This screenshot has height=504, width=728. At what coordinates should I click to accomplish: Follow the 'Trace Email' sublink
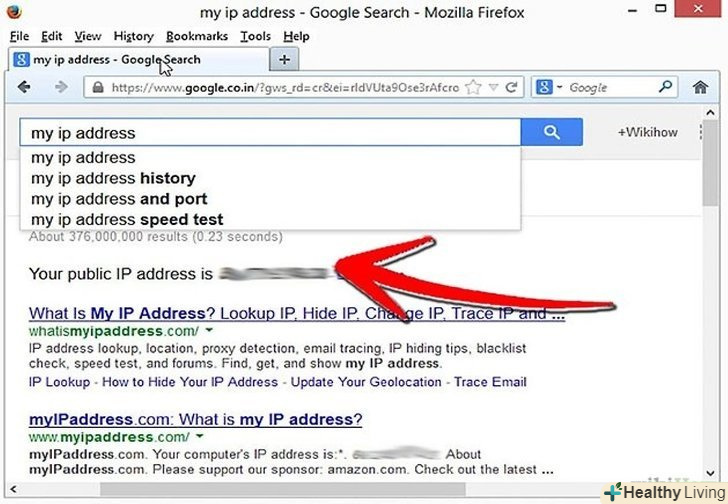pyautogui.click(x=490, y=382)
